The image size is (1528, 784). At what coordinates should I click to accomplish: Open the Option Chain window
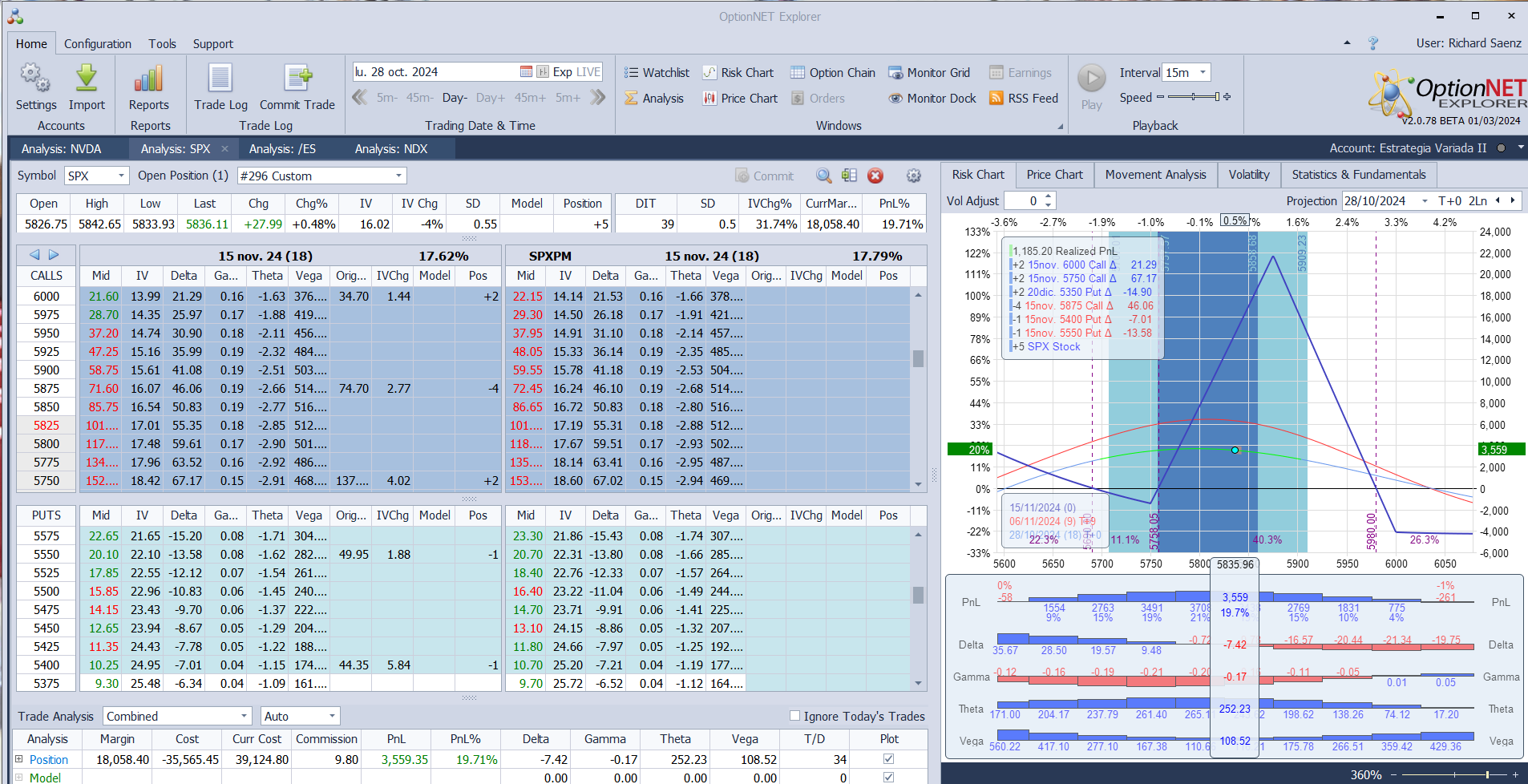click(x=833, y=72)
